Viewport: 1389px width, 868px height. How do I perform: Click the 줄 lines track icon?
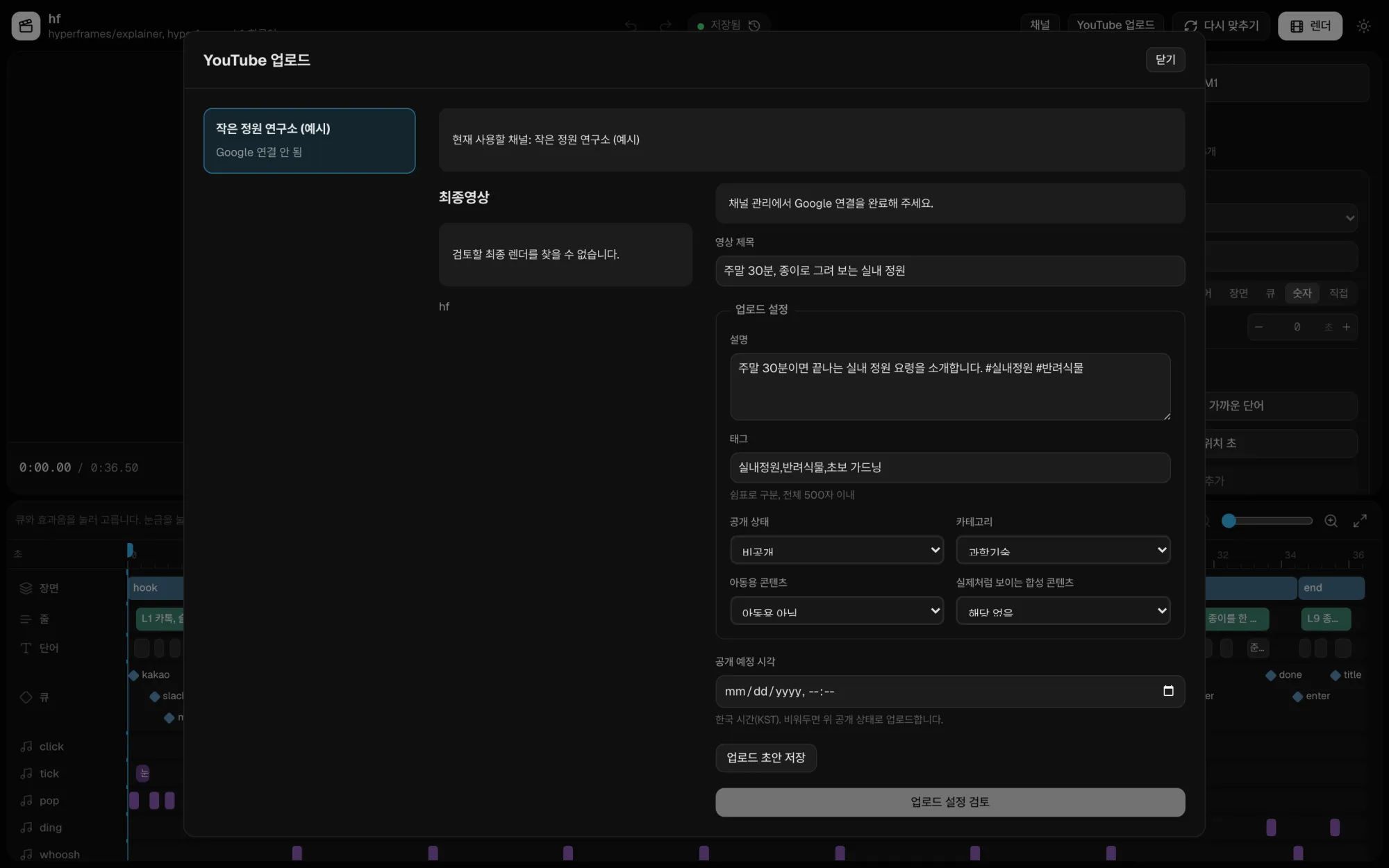tap(26, 619)
